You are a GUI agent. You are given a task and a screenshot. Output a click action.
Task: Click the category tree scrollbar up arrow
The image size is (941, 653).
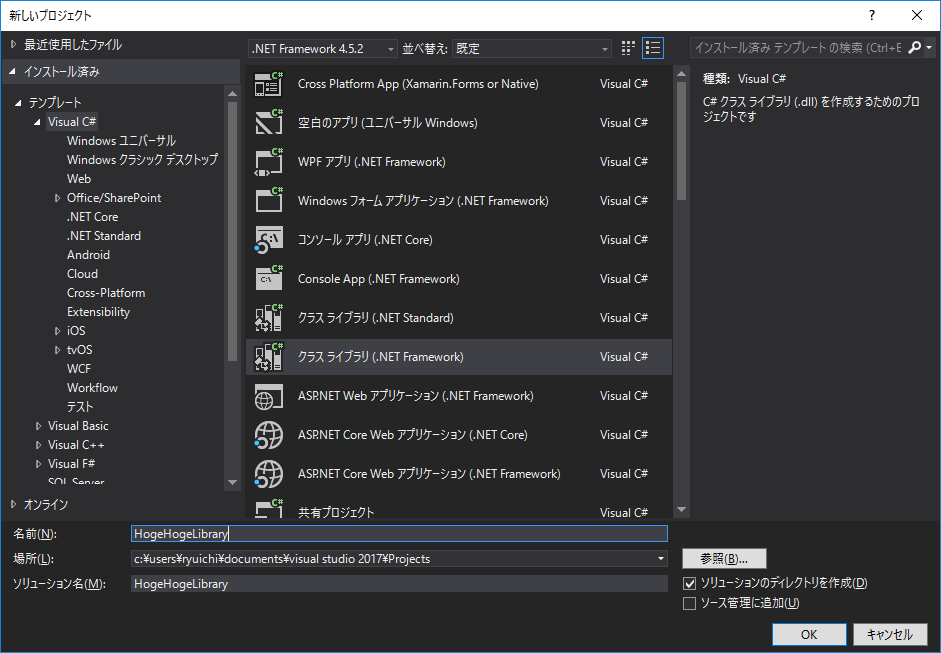pyautogui.click(x=232, y=94)
